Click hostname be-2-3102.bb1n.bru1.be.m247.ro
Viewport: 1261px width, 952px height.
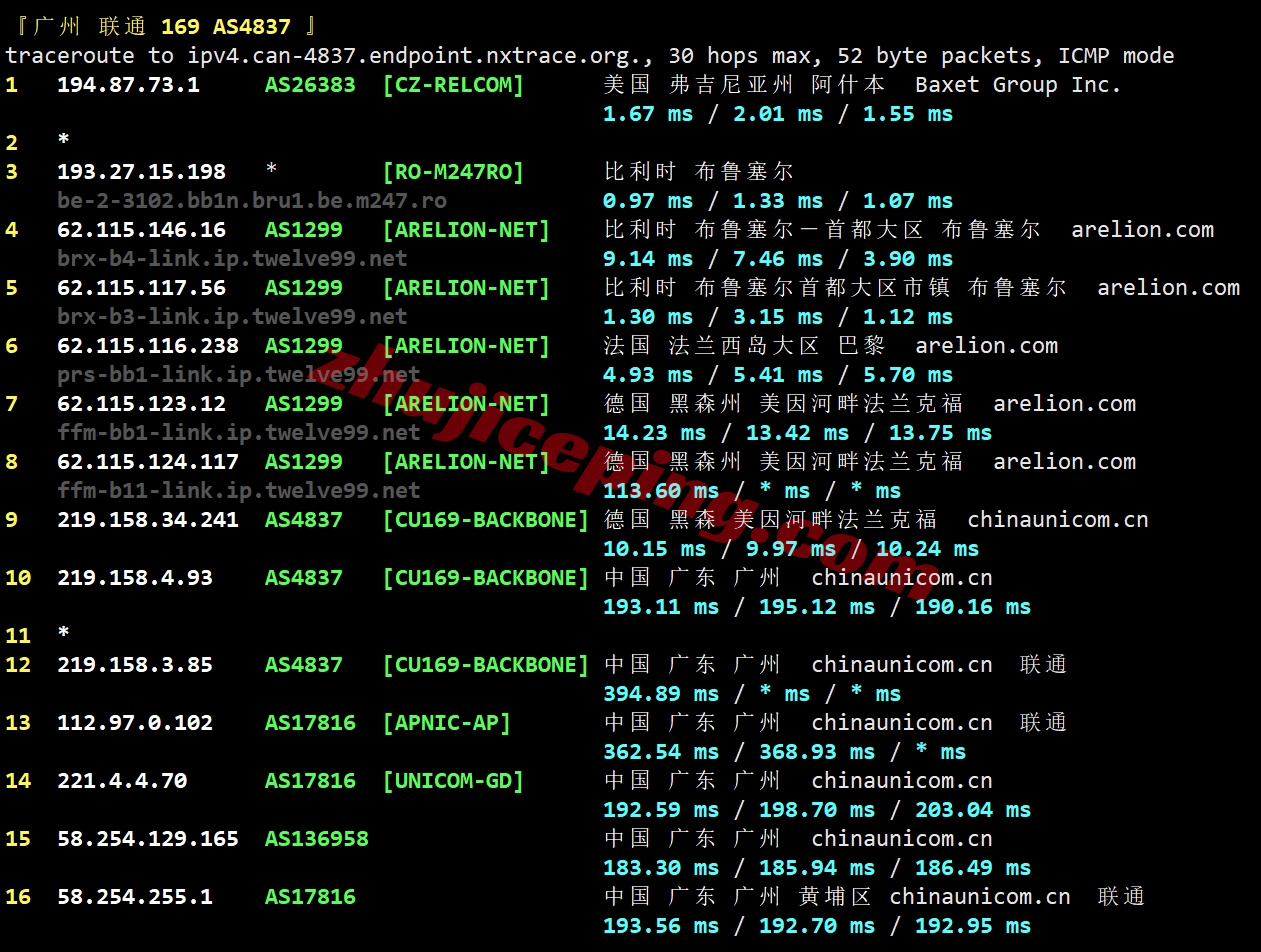pyautogui.click(x=251, y=201)
